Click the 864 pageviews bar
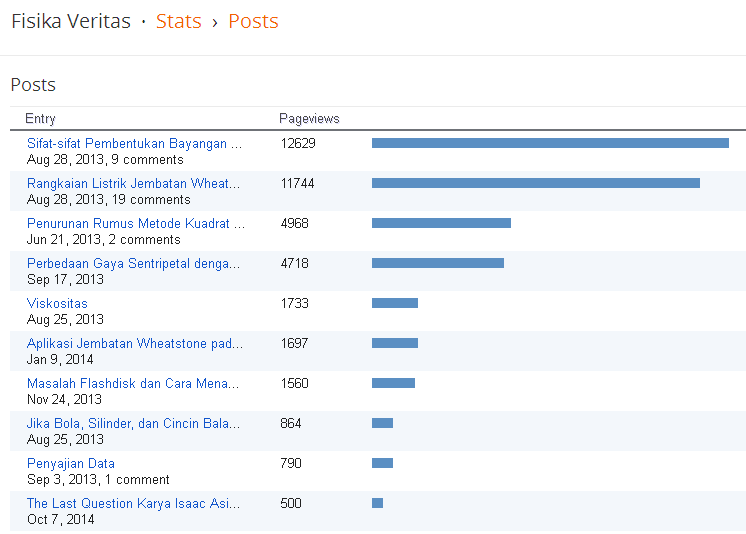 [383, 423]
